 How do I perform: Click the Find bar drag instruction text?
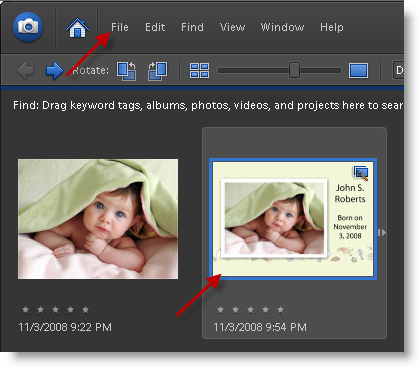pos(208,105)
